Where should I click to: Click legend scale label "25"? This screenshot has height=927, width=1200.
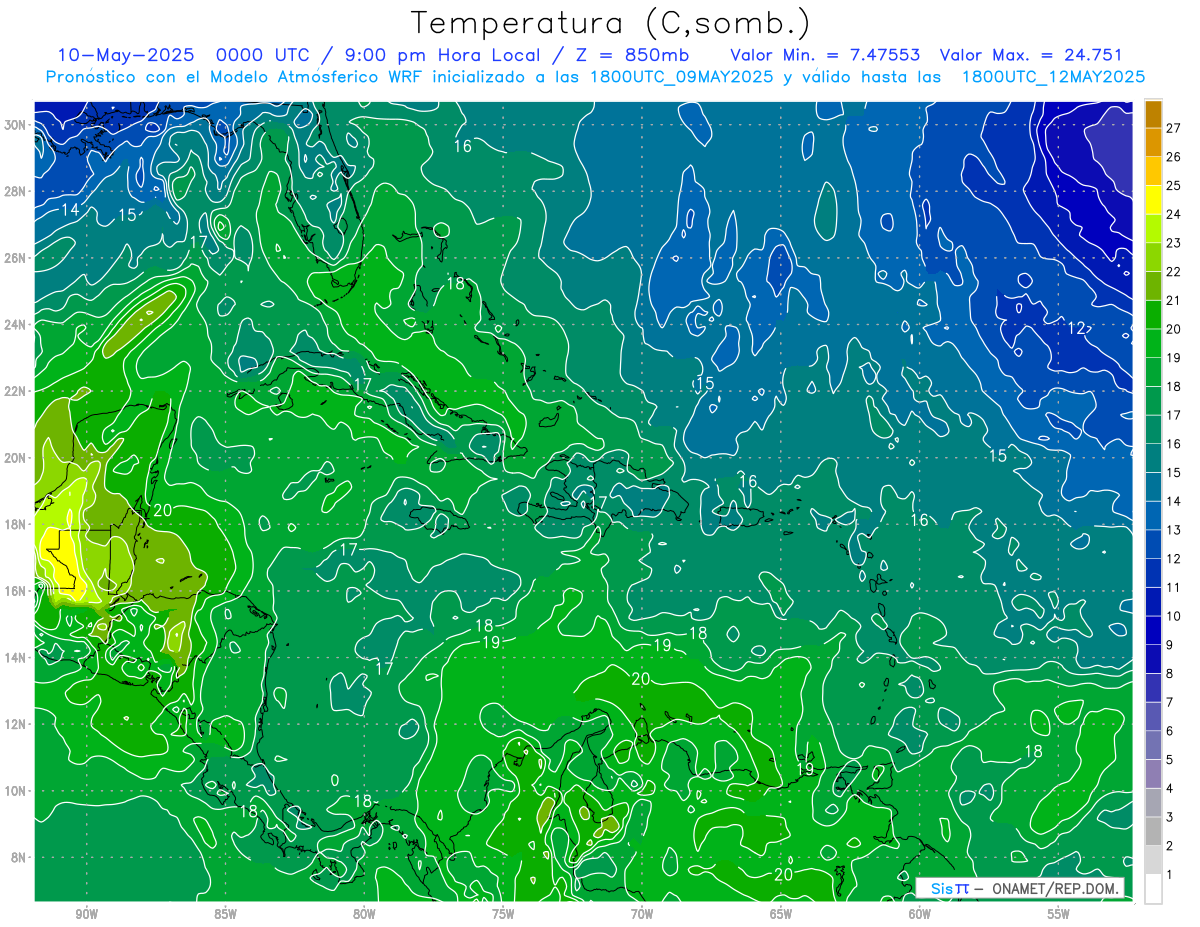tap(1174, 185)
